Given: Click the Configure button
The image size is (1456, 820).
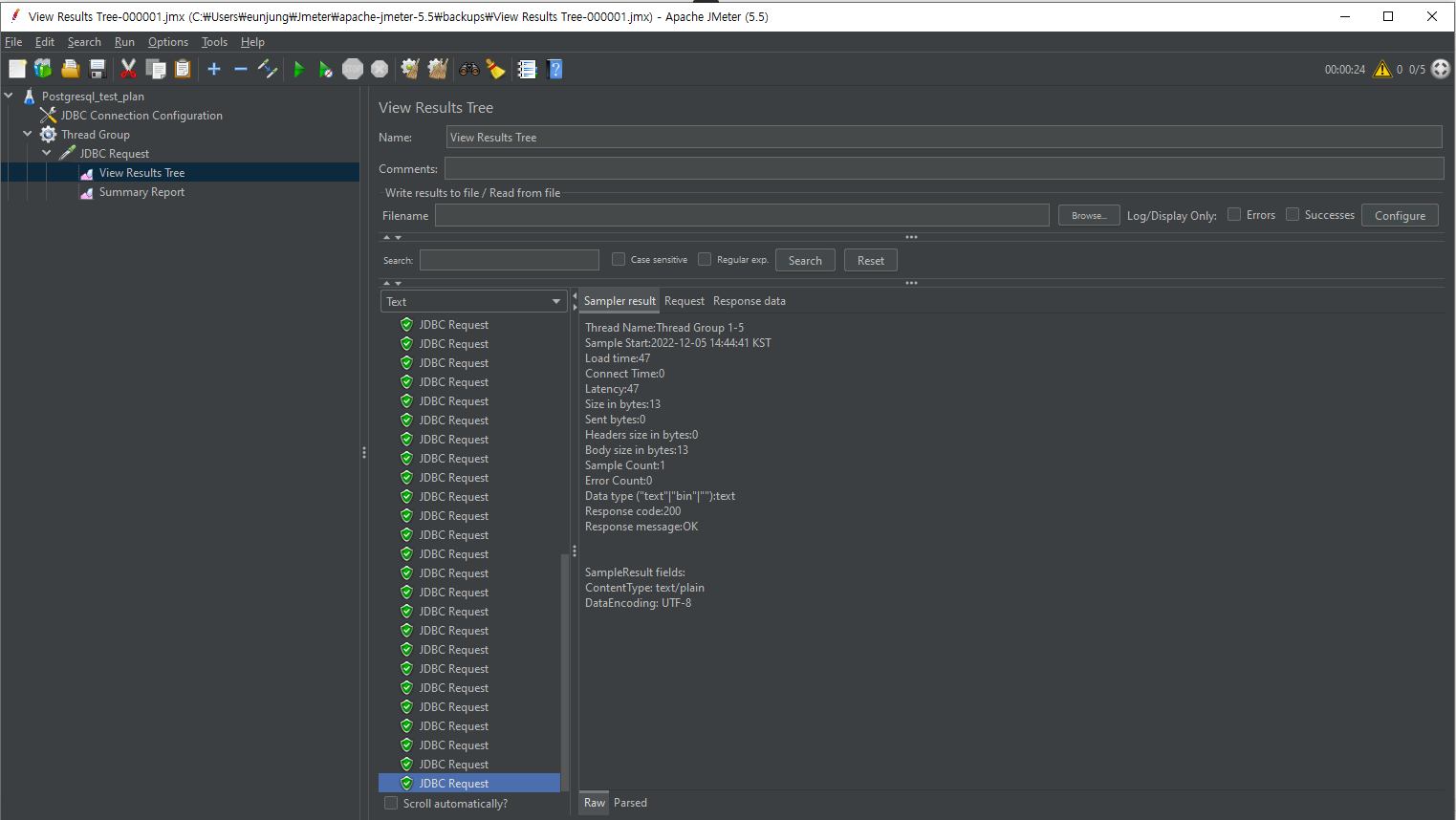Looking at the screenshot, I should click(x=1400, y=215).
